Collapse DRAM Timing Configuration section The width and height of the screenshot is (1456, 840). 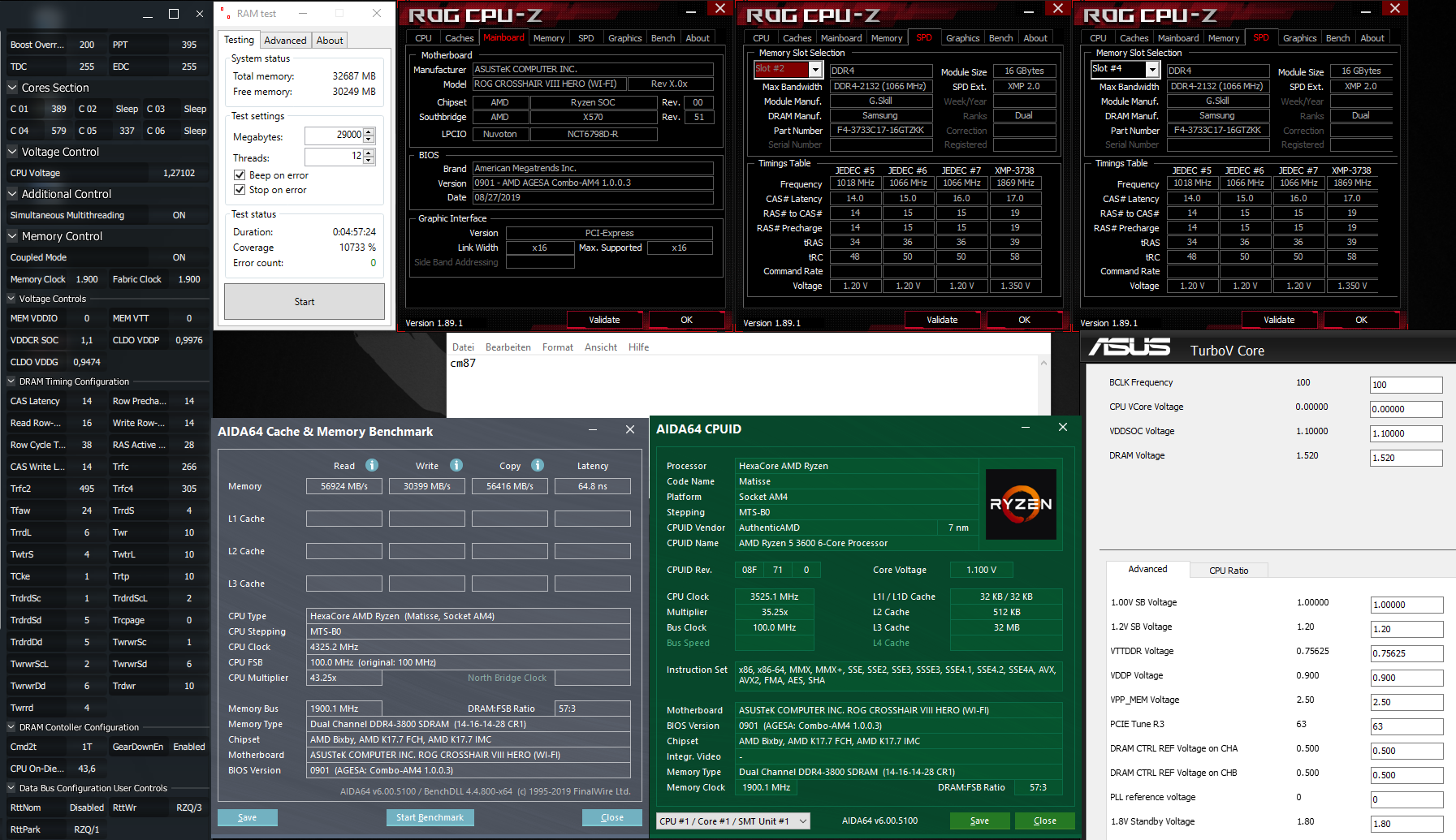click(x=11, y=381)
